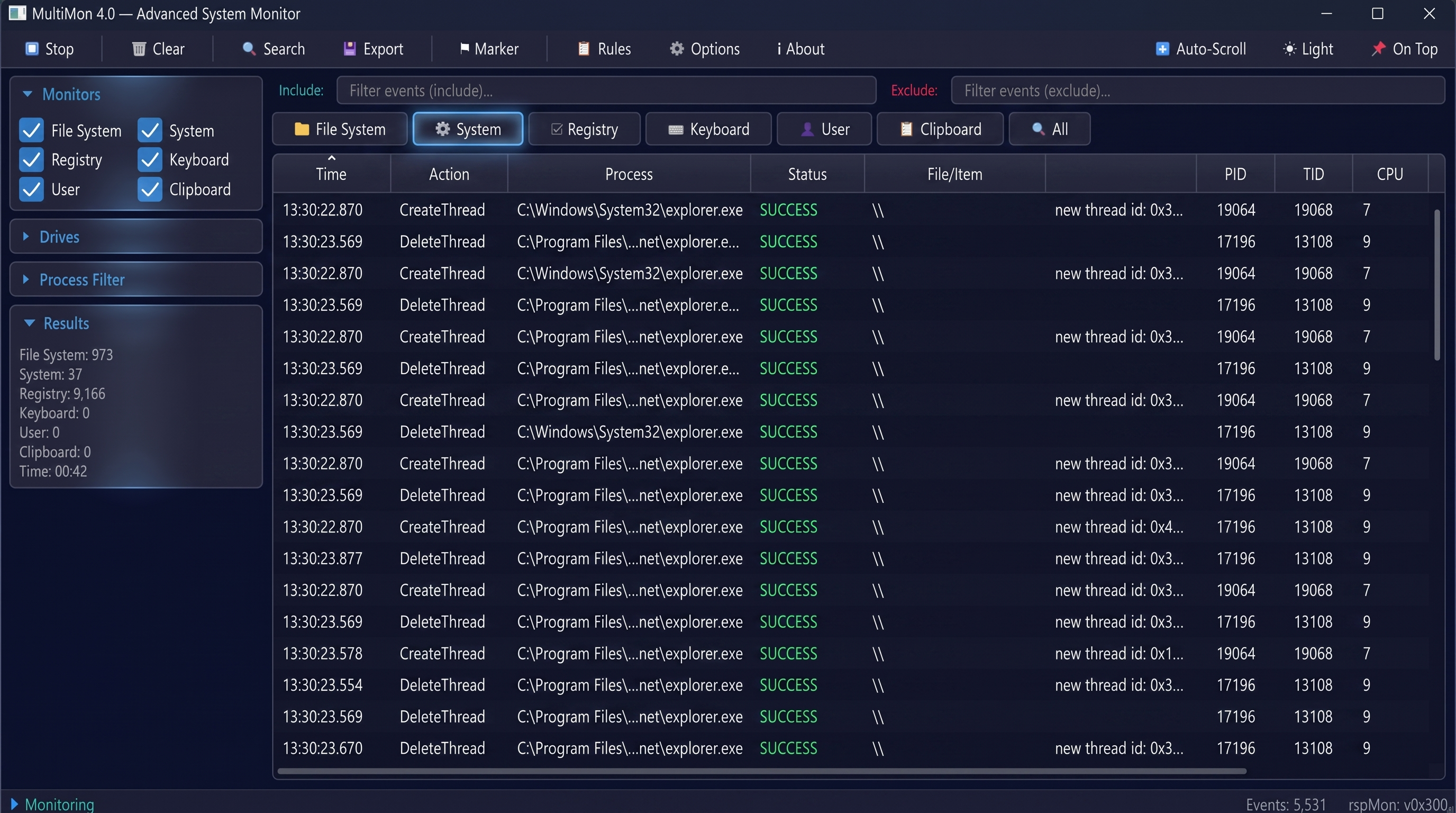1456x813 pixels.
Task: Click the Monitoring status arrow
Action: click(15, 804)
